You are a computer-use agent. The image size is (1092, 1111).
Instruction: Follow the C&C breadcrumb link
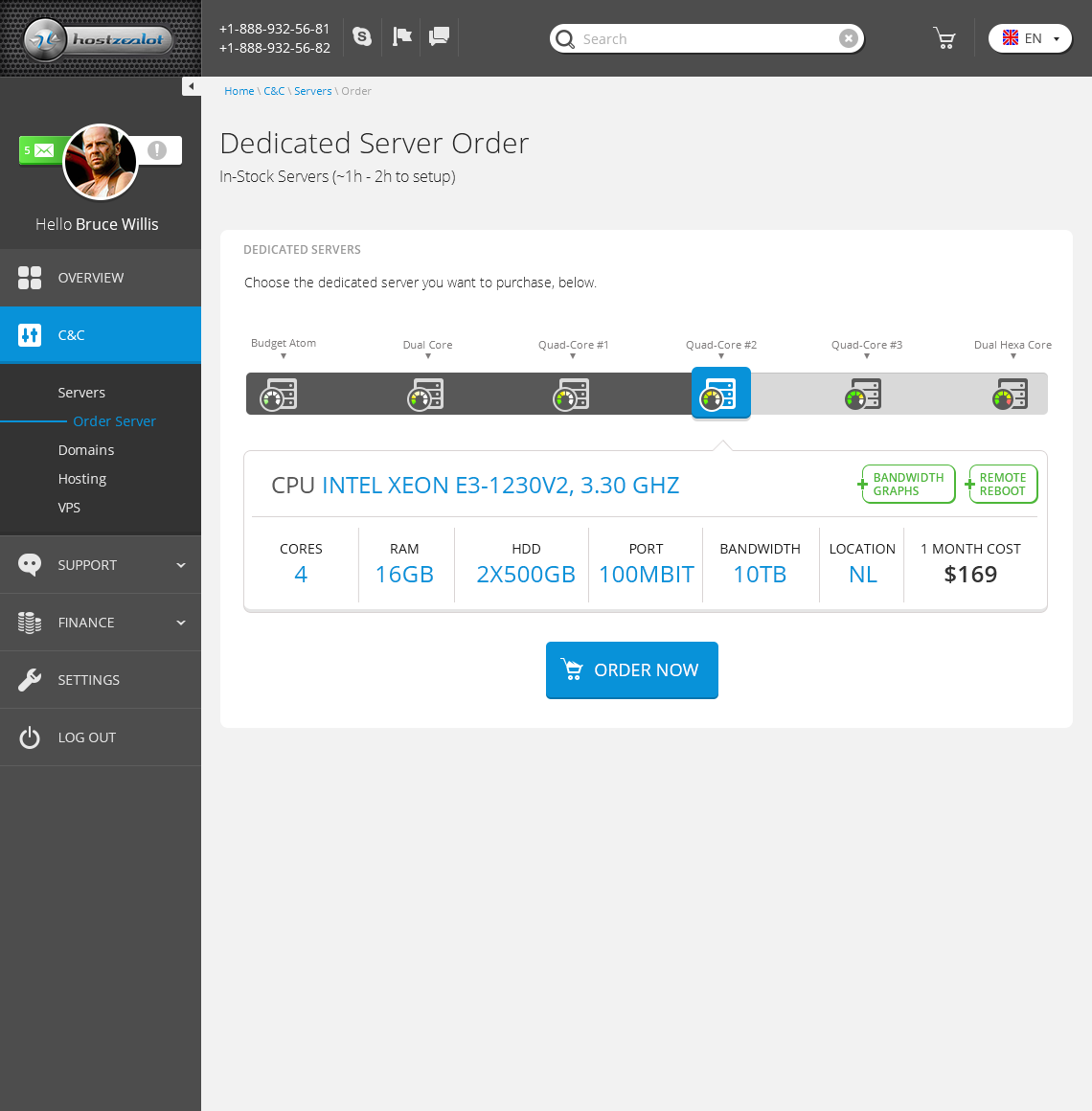click(274, 91)
